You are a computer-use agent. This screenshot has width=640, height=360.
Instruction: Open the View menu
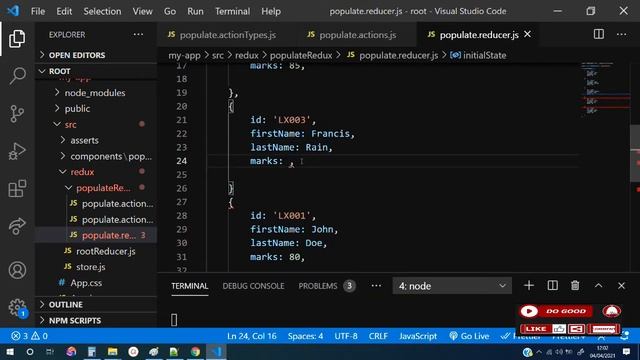(x=142, y=11)
